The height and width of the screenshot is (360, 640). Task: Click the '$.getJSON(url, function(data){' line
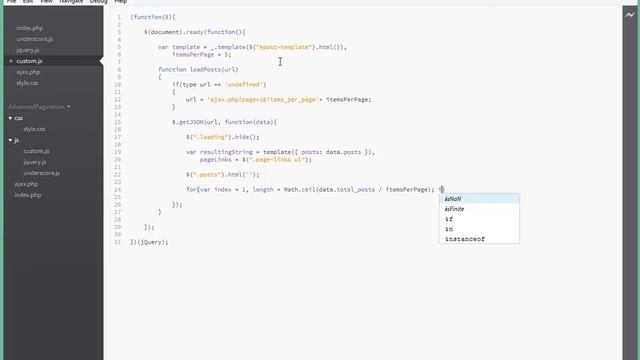(x=224, y=122)
